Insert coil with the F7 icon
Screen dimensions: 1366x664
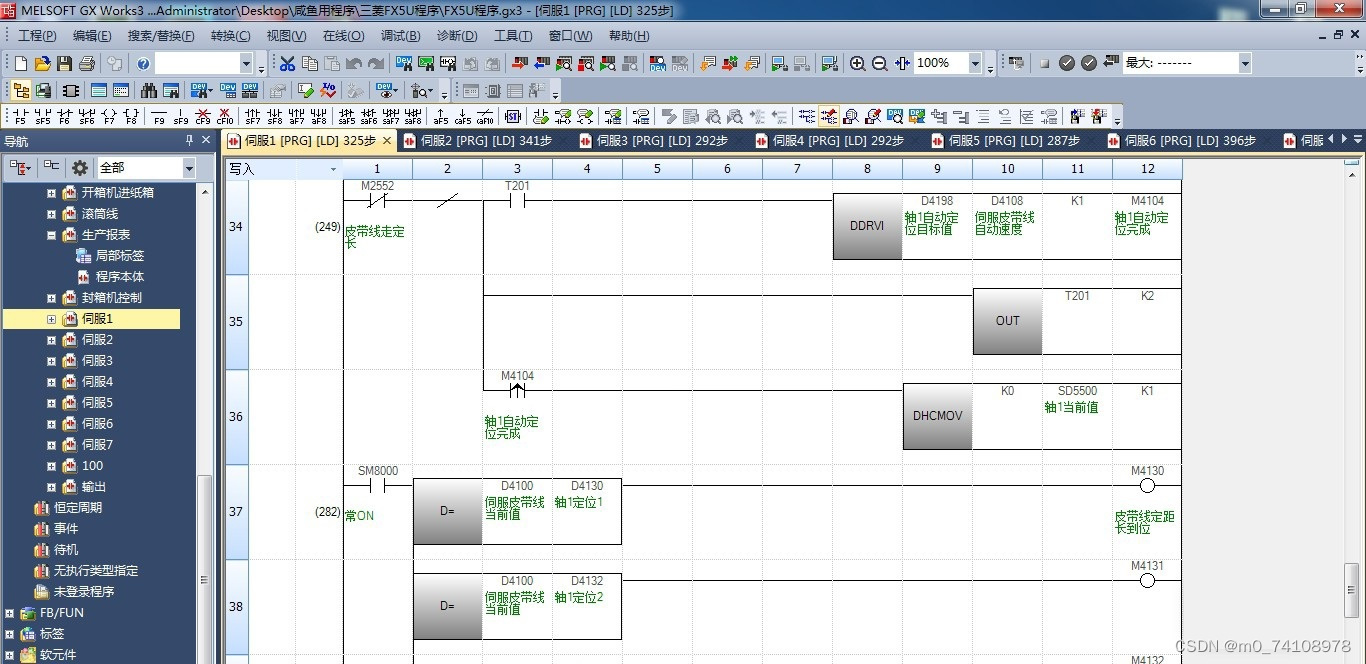[108, 116]
